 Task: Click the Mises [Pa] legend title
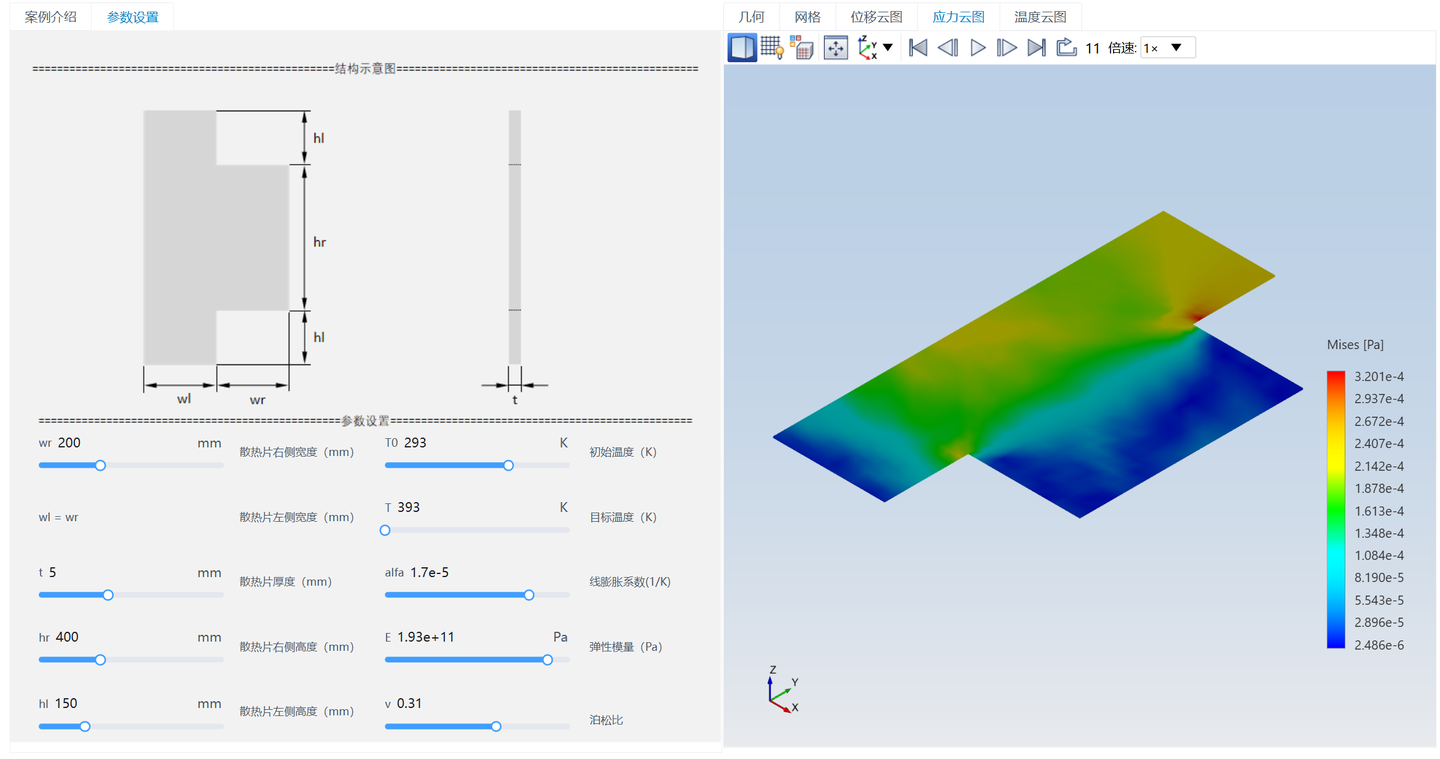[1355, 345]
